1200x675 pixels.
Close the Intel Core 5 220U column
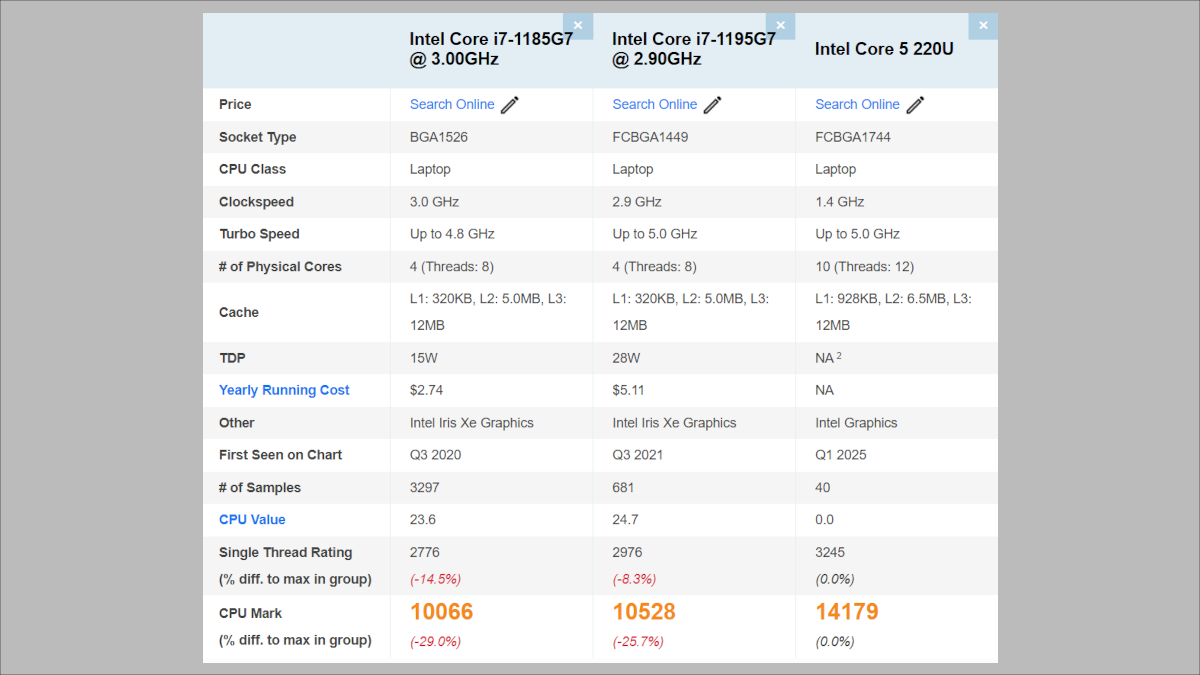pyautogui.click(x=983, y=26)
